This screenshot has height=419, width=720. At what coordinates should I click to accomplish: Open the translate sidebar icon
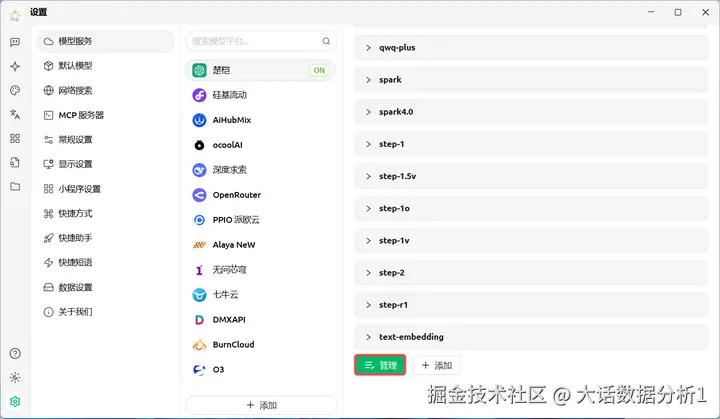(15, 114)
